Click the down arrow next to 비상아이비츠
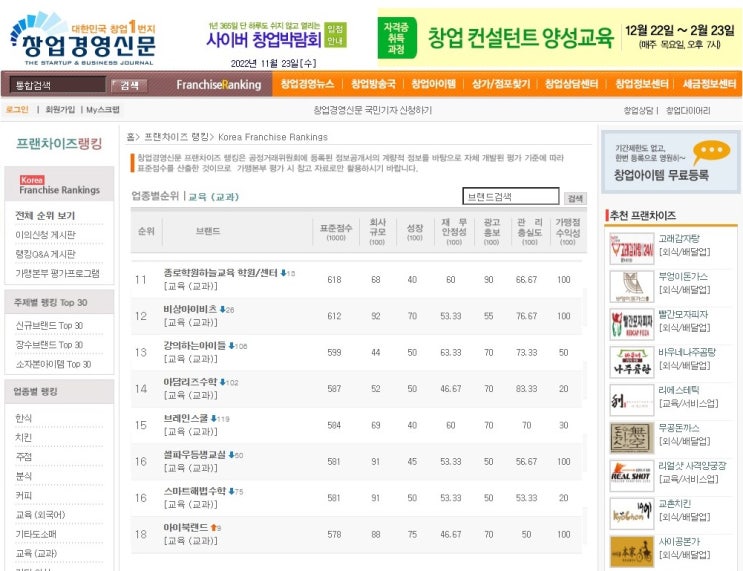743x571 pixels. tap(222, 309)
